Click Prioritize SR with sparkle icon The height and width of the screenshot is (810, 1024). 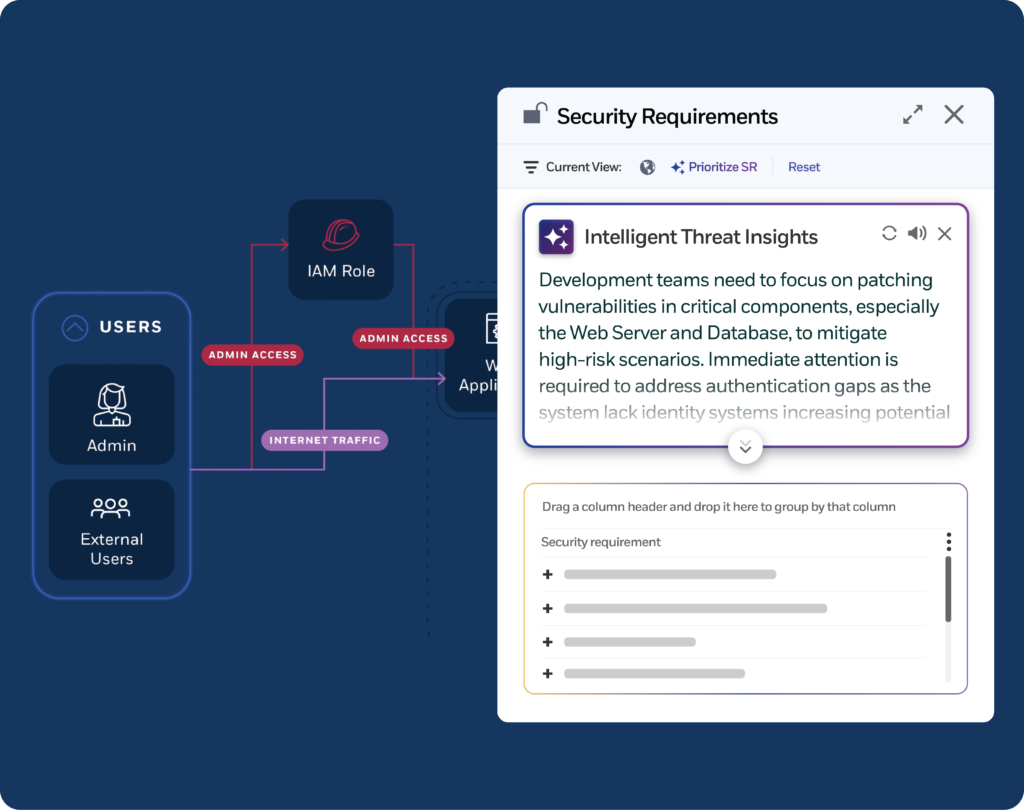(714, 167)
